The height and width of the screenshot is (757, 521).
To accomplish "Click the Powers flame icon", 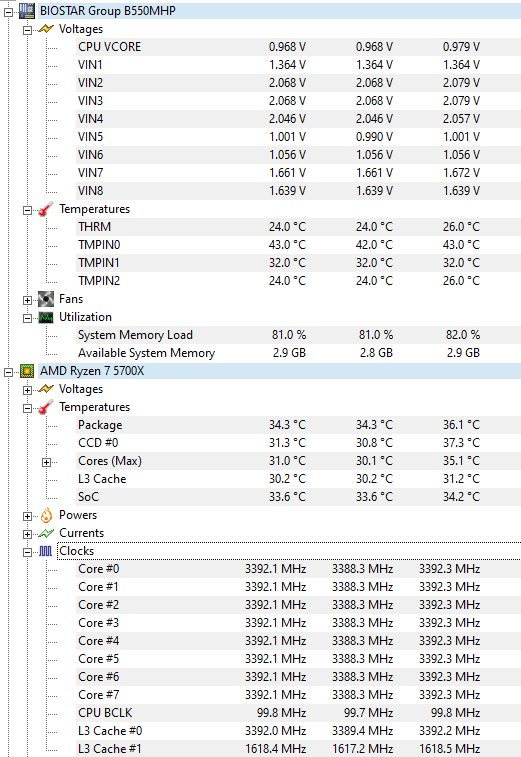I will point(46,515).
